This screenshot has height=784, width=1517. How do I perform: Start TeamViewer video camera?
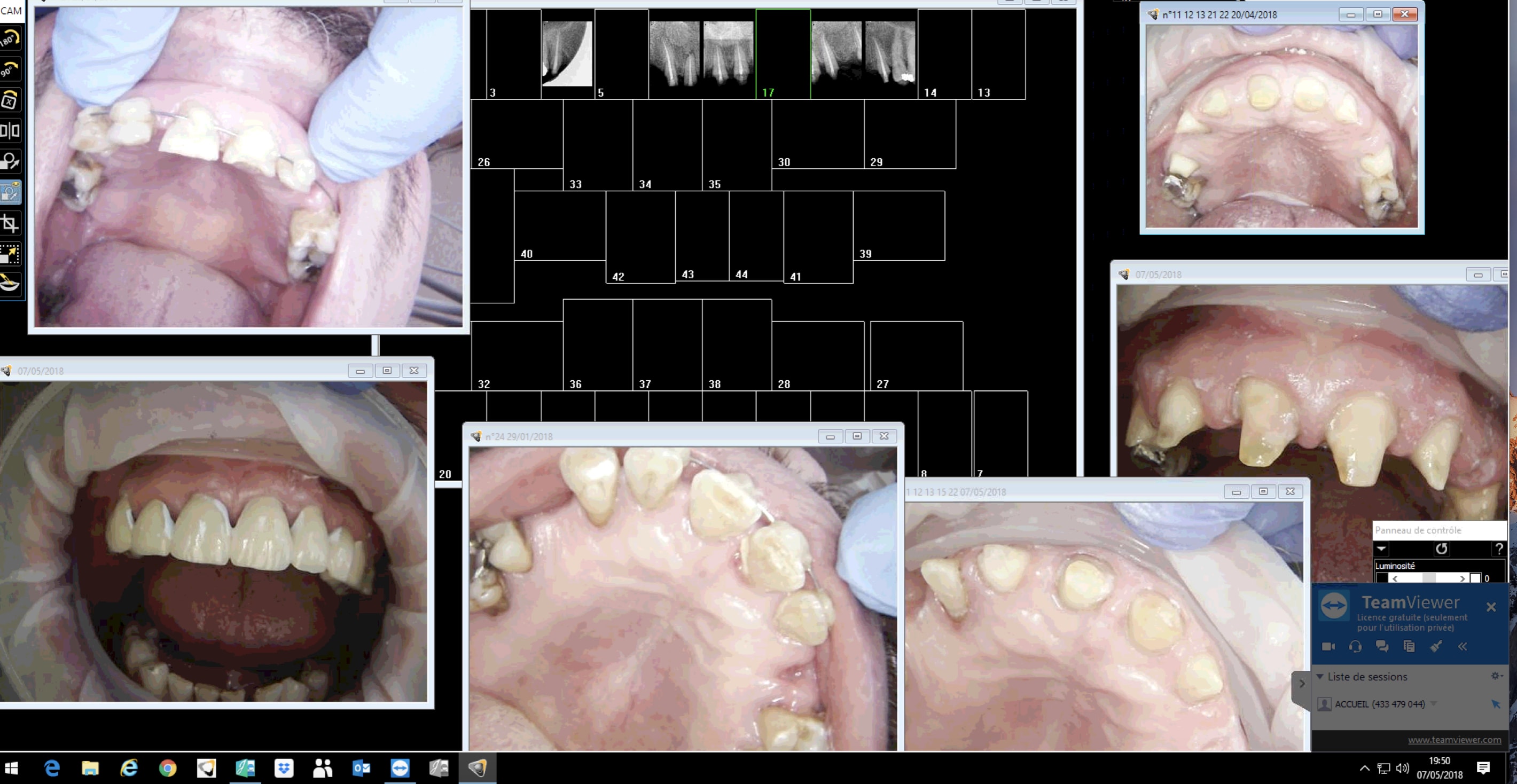coord(1328,646)
